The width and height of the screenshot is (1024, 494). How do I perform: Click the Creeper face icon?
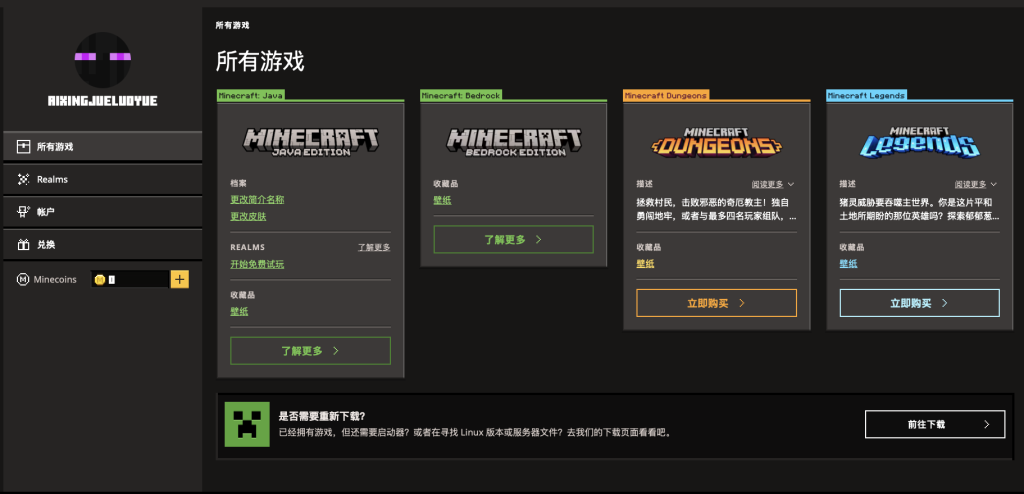pyautogui.click(x=246, y=425)
